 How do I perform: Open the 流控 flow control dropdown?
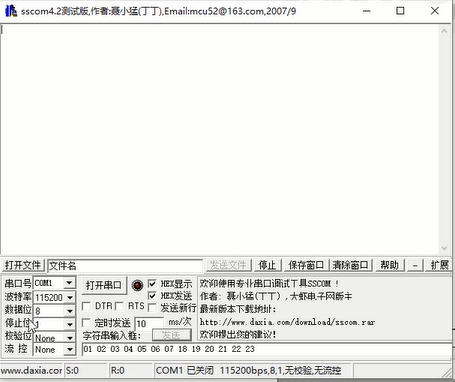coord(69,349)
